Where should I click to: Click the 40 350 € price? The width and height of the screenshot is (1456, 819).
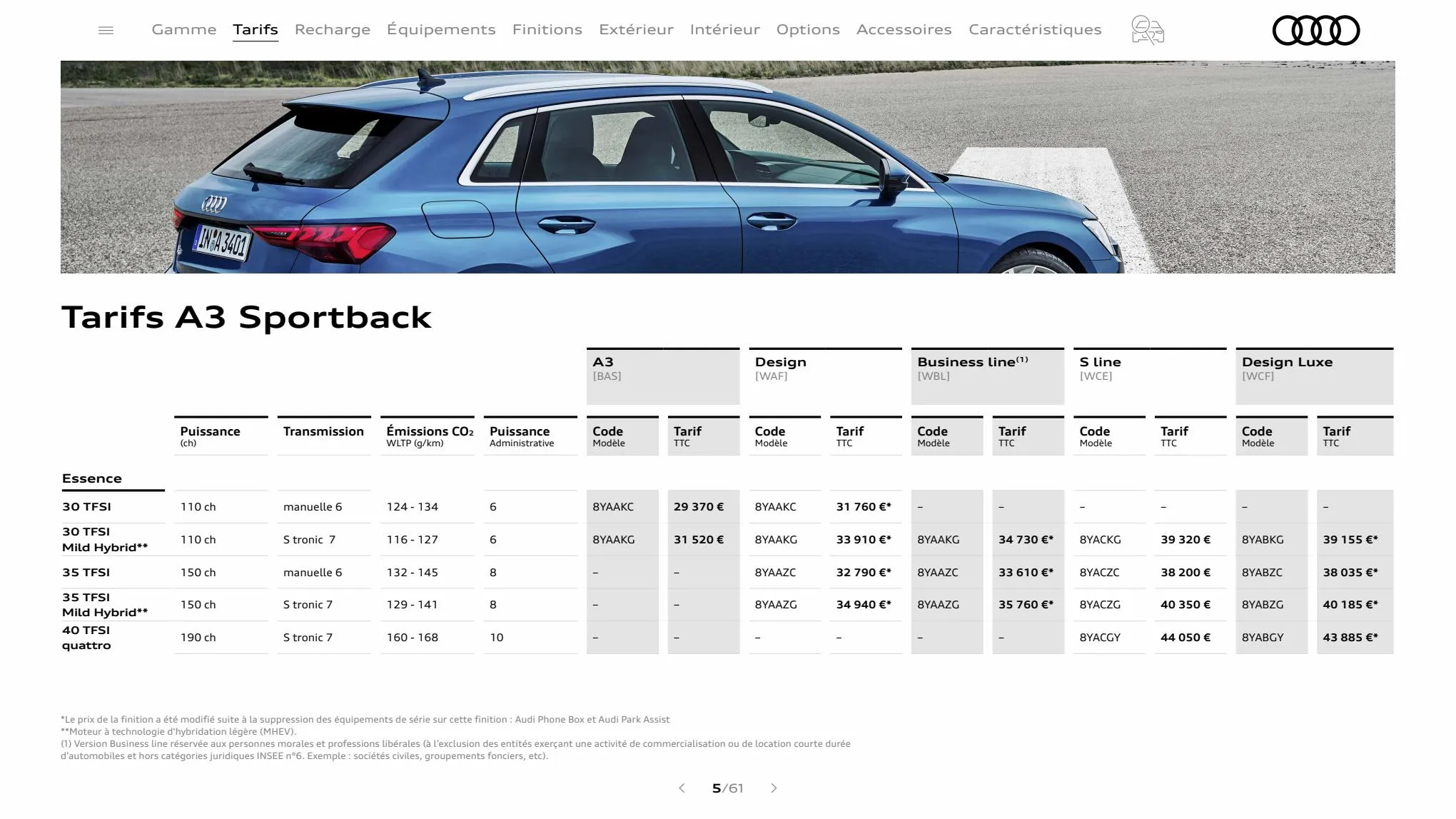[1185, 605]
